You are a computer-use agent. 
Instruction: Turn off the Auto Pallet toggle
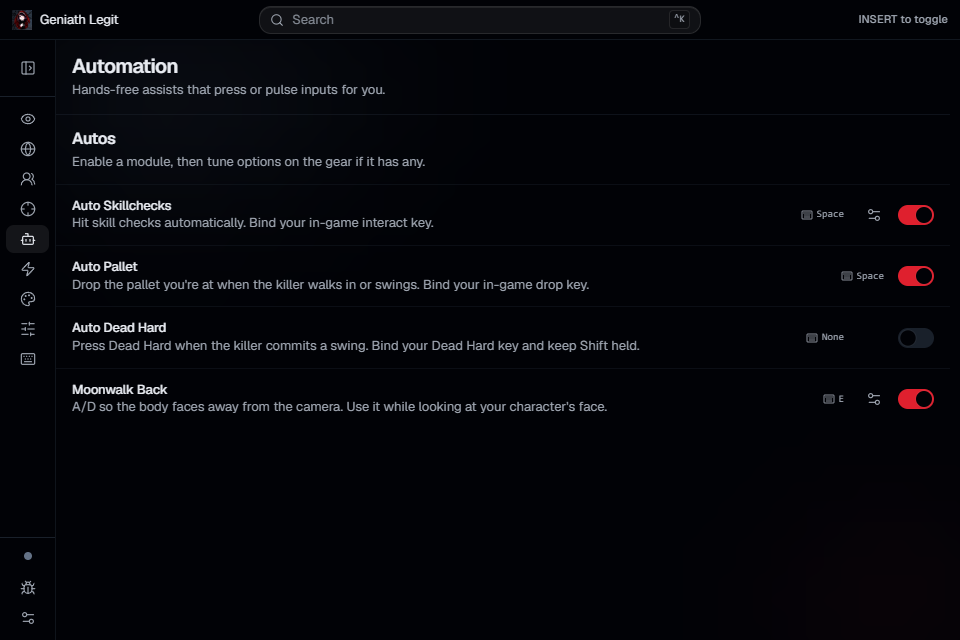pos(915,276)
